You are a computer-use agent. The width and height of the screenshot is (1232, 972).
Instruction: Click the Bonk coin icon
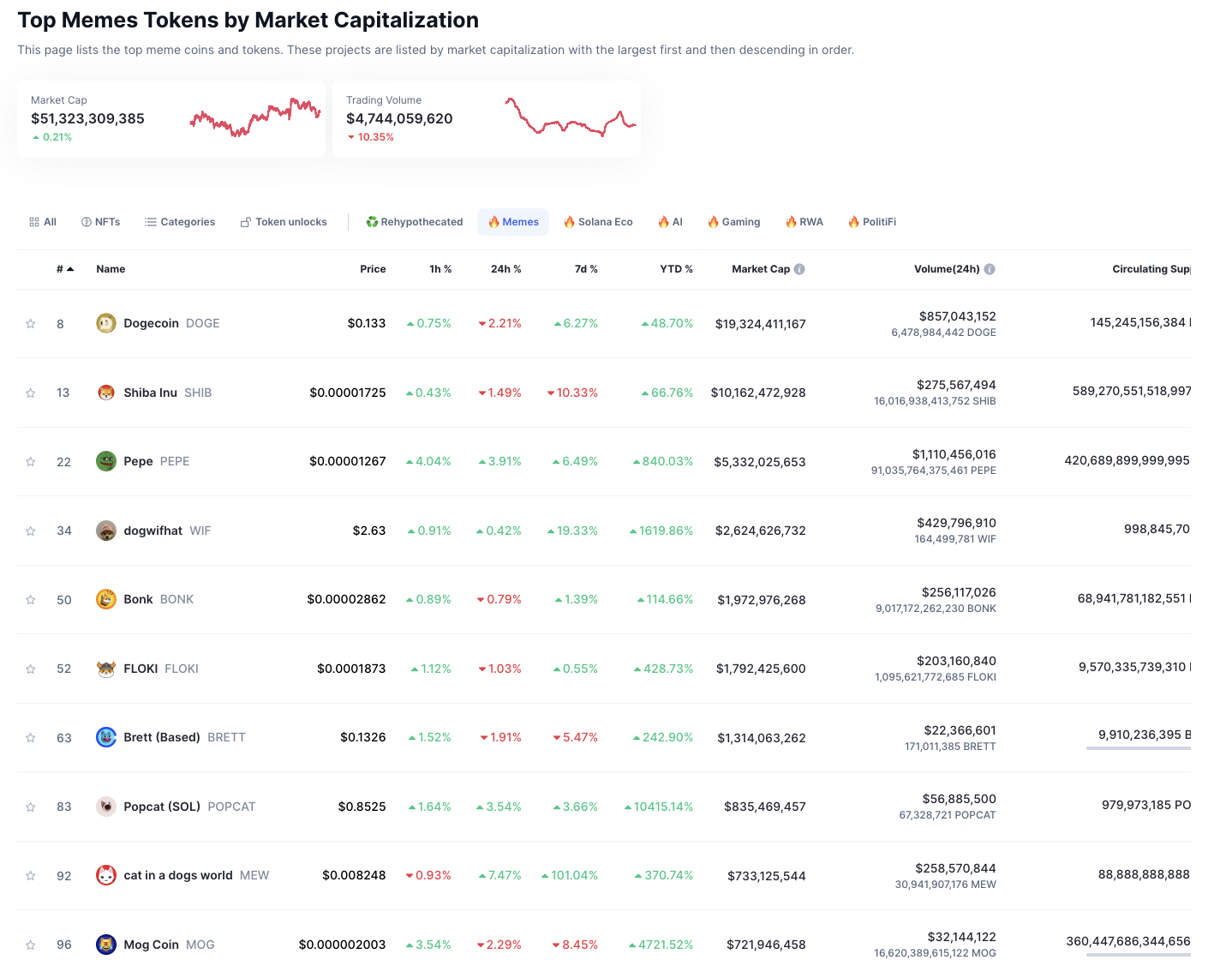[105, 599]
